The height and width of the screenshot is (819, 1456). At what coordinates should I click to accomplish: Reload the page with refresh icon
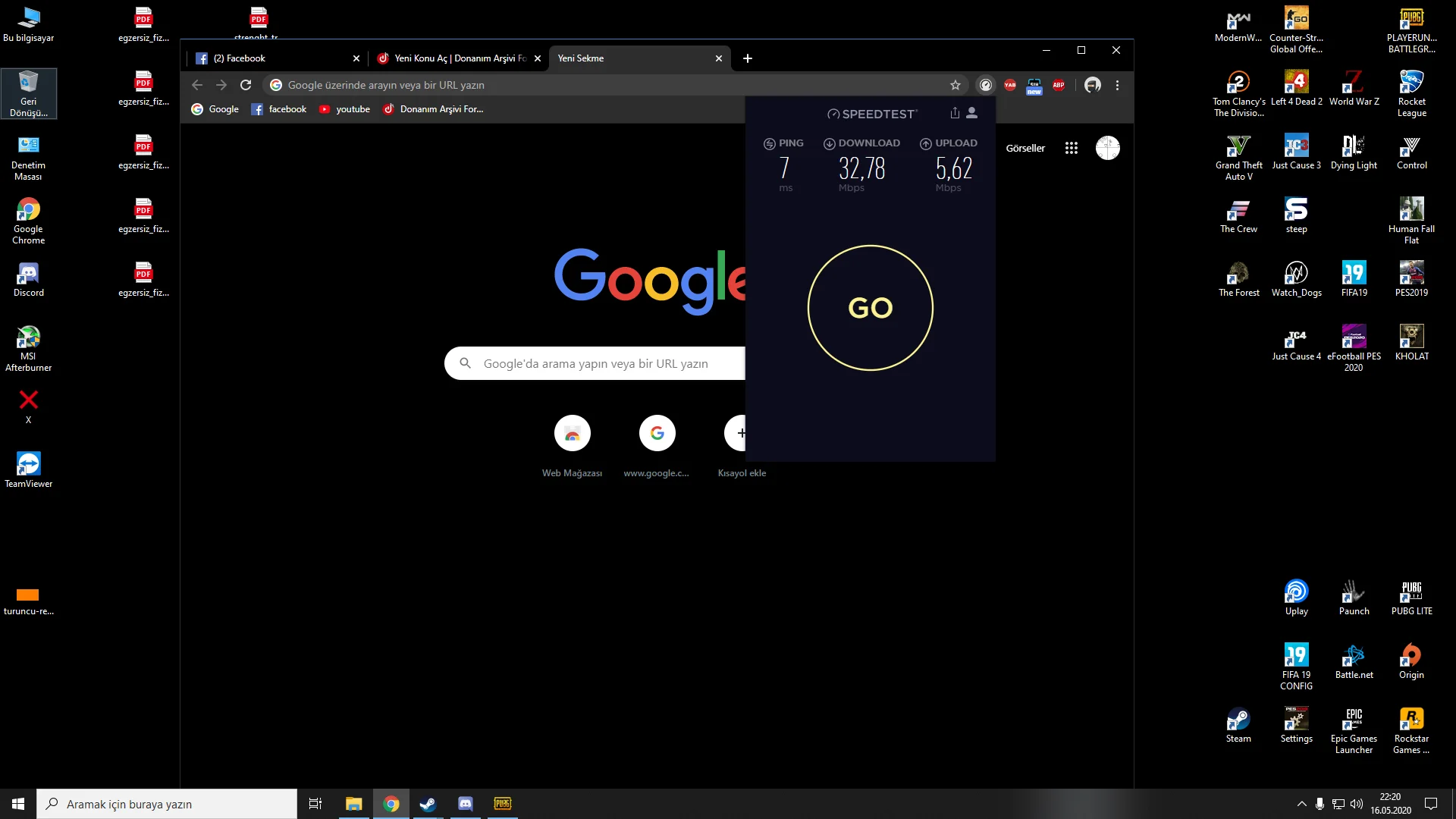246,85
